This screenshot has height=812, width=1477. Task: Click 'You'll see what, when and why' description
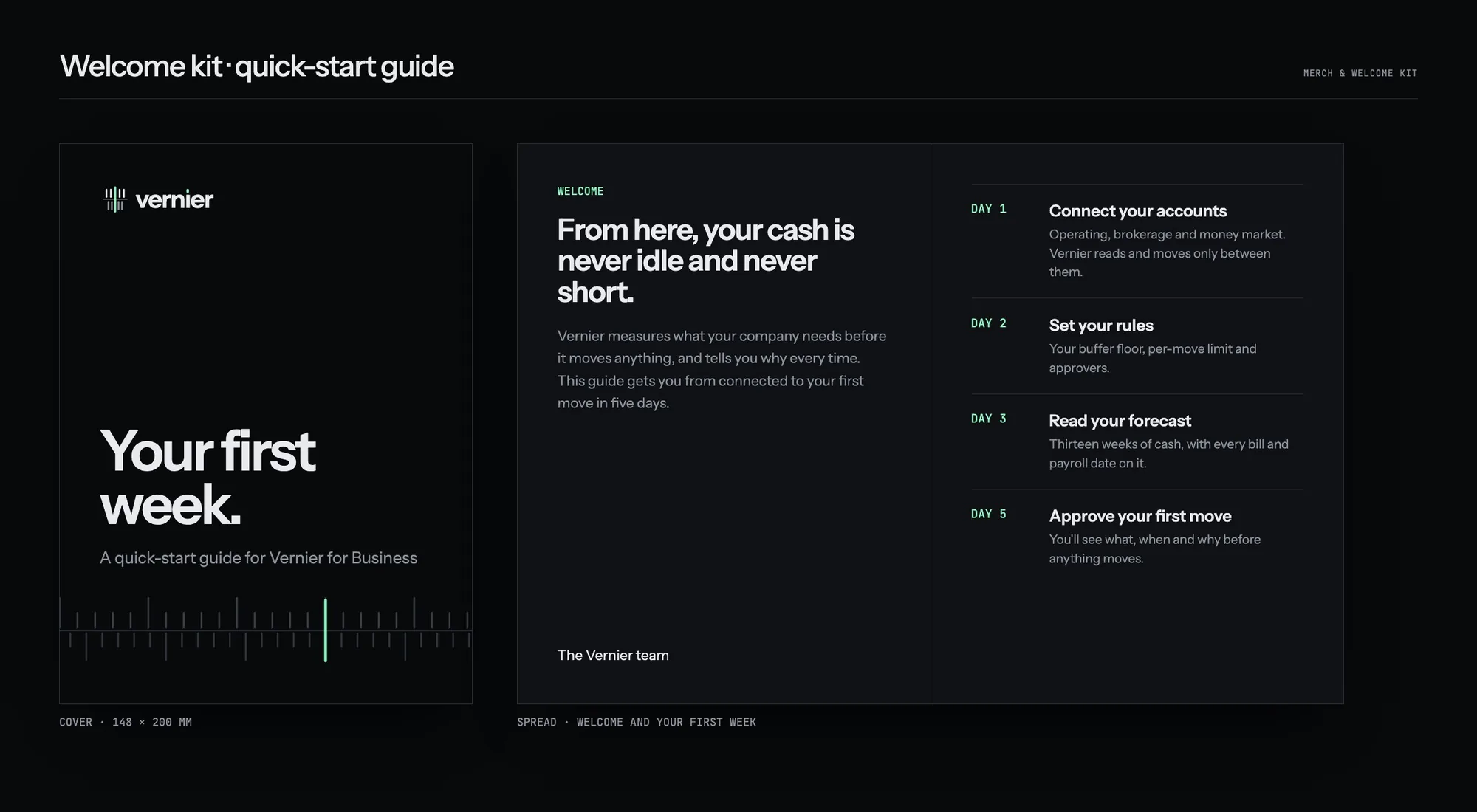[1155, 548]
